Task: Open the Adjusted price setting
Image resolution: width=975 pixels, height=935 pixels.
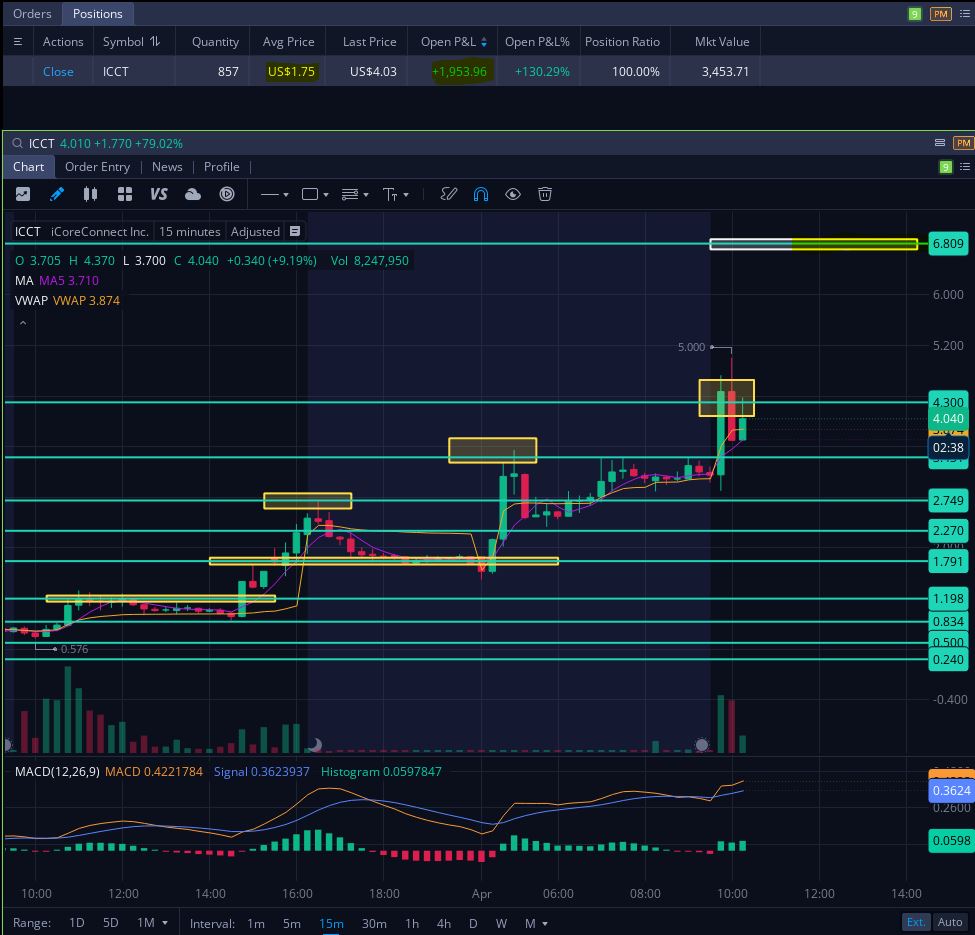Action: point(255,231)
